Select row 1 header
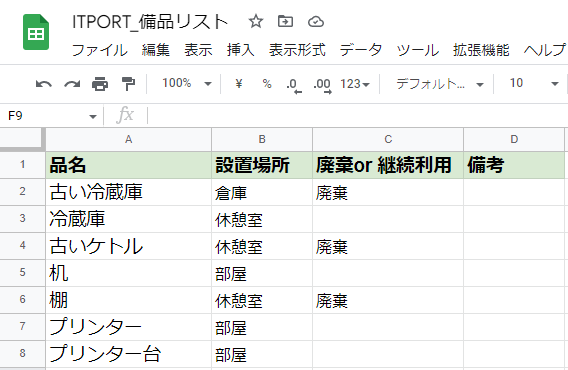The image size is (568, 370). point(22,165)
